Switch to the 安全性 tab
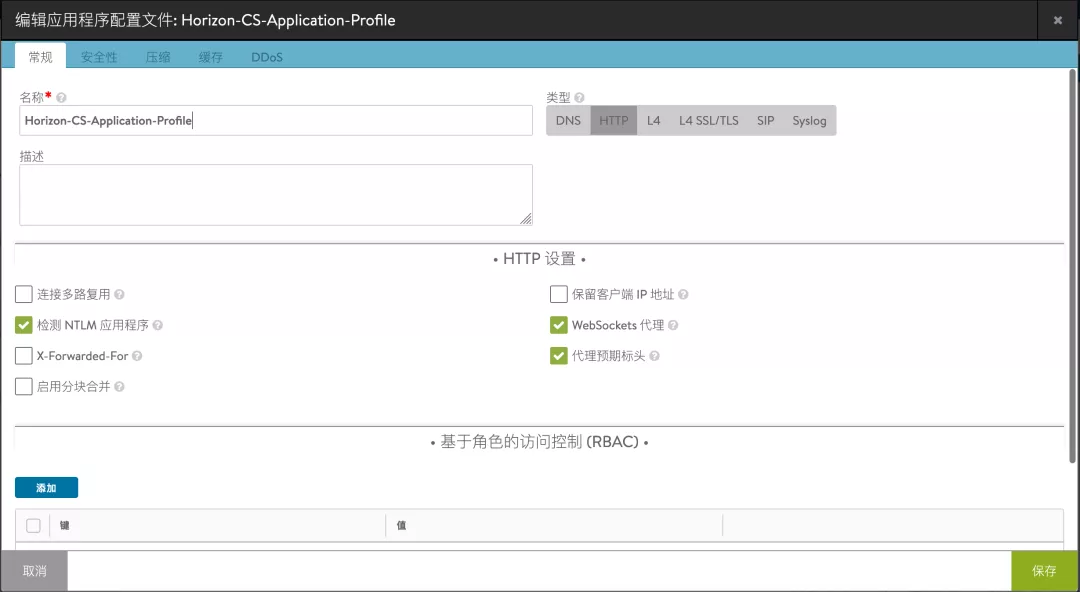 coord(99,57)
